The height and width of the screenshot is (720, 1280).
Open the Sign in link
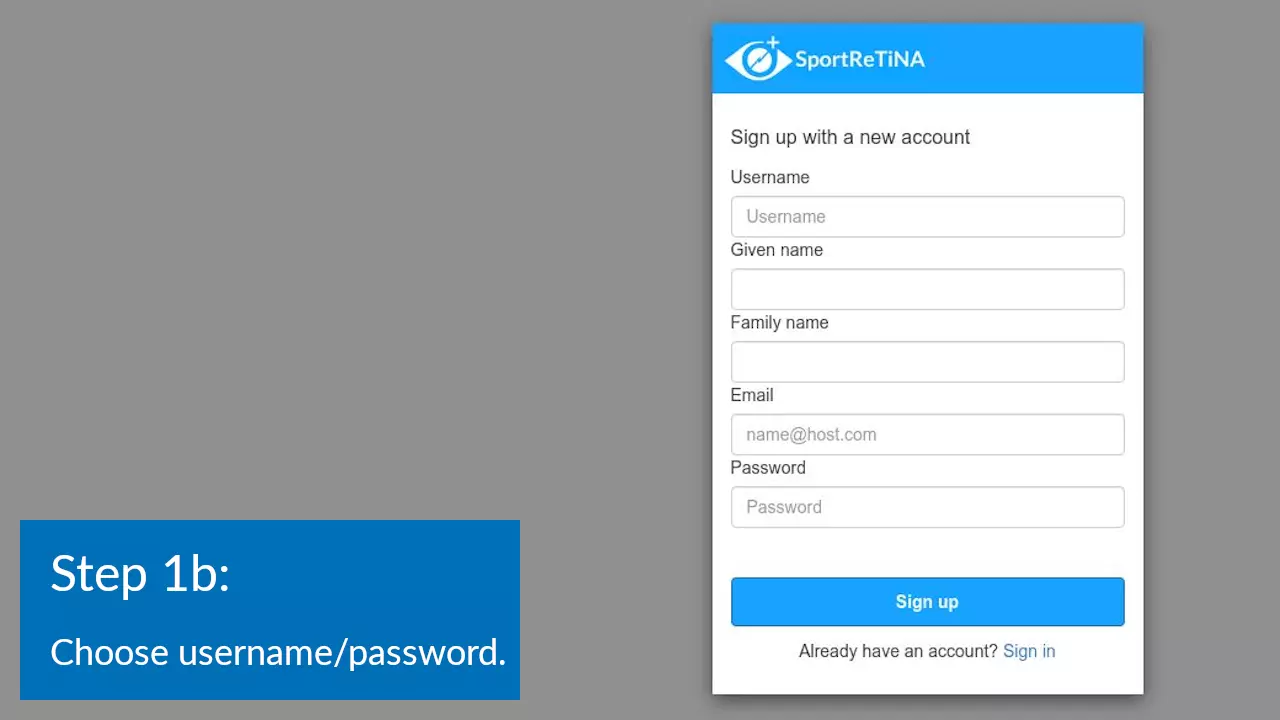coord(1029,651)
